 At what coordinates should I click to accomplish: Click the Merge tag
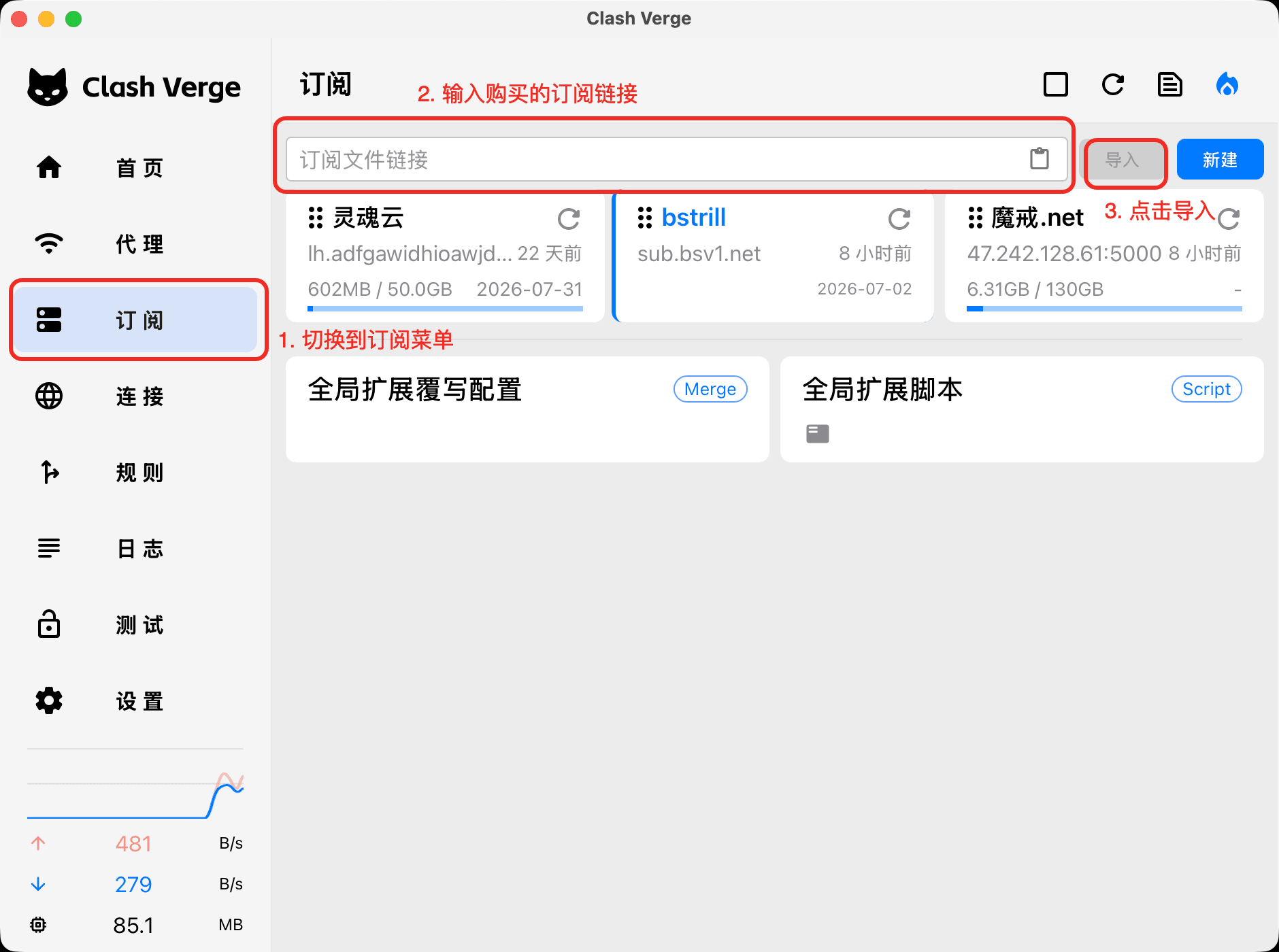tap(710, 389)
